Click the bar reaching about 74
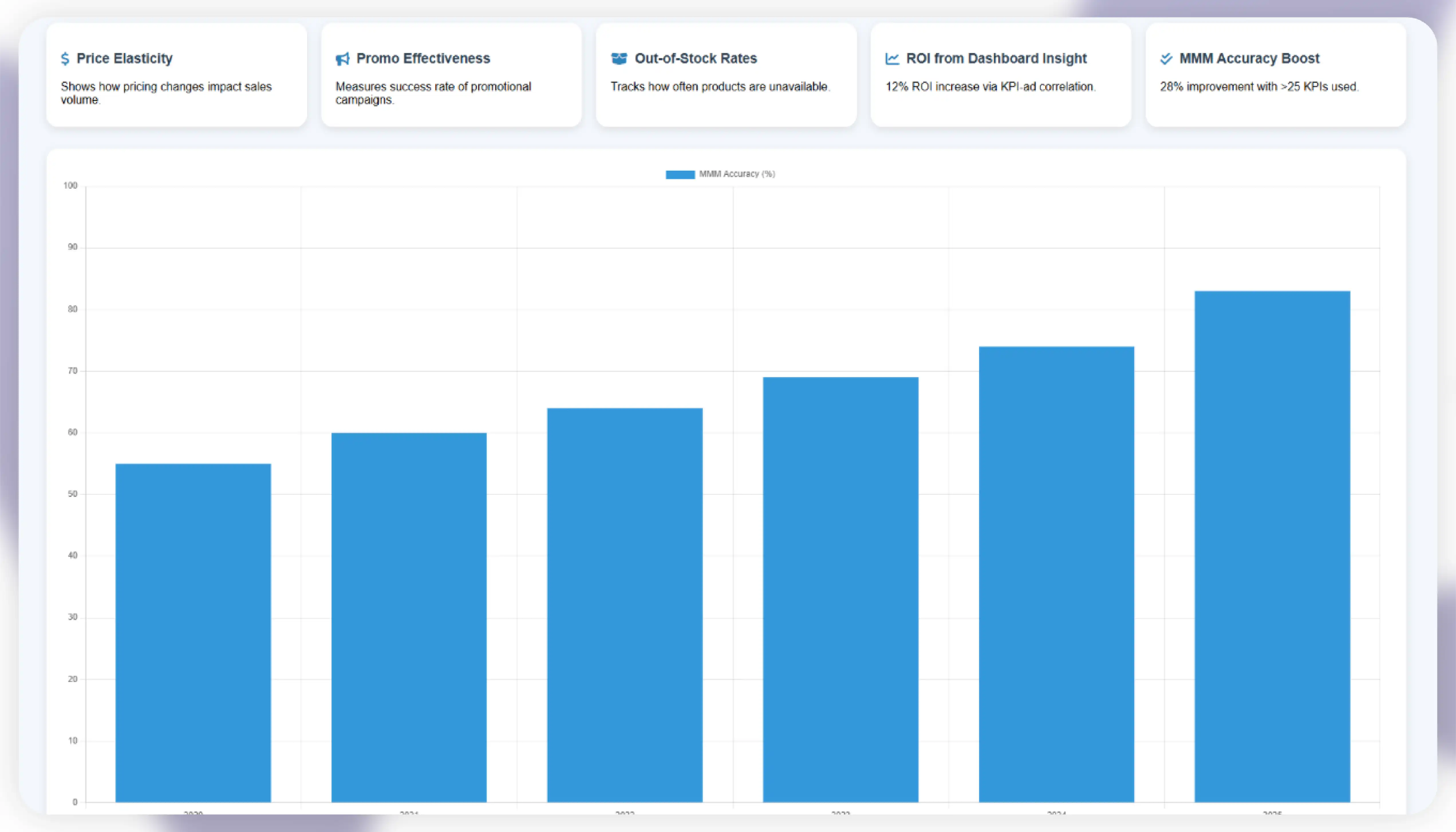This screenshot has width=1456, height=832. click(x=1056, y=574)
